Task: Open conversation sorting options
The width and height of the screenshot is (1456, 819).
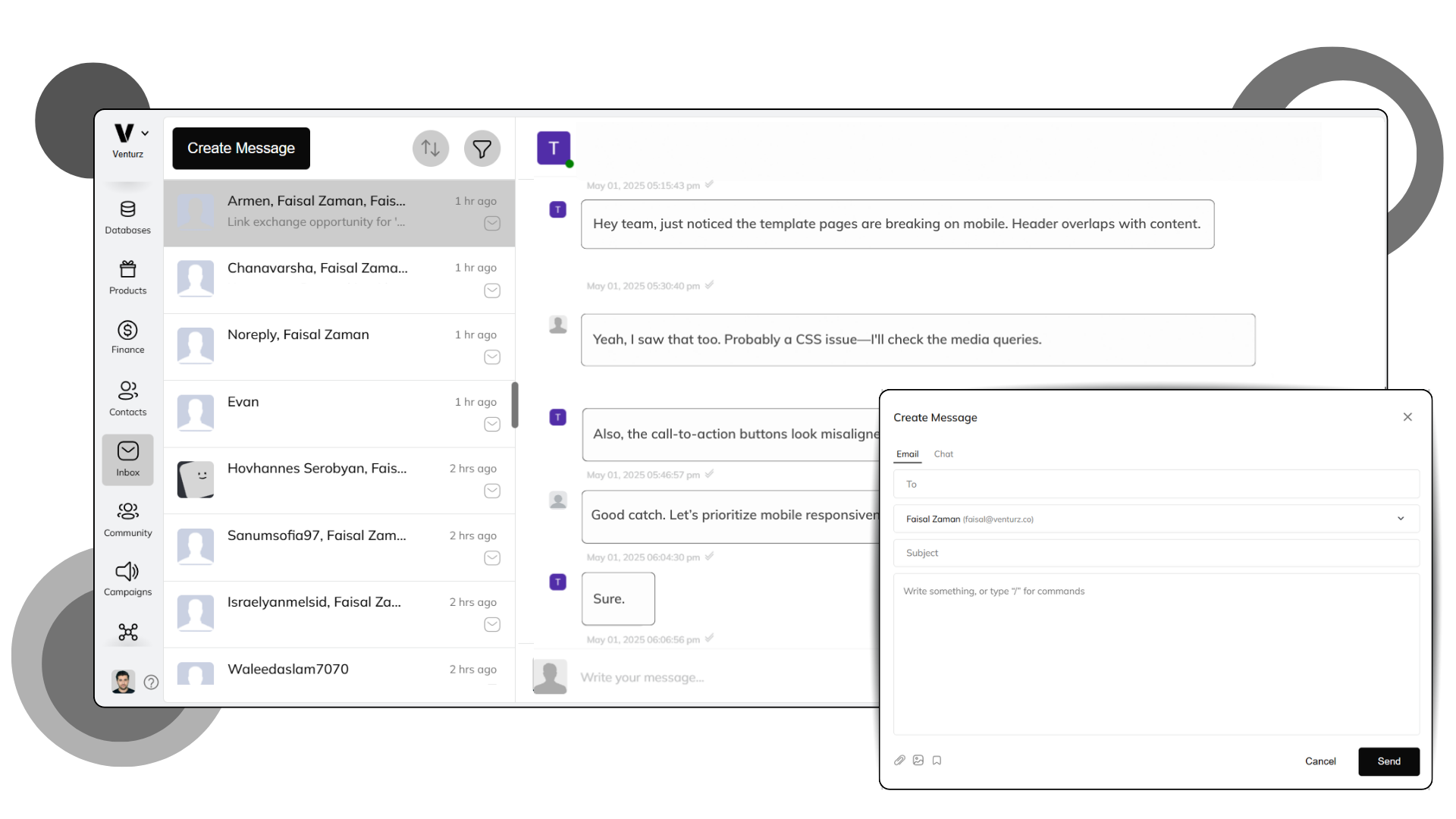Action: [430, 148]
